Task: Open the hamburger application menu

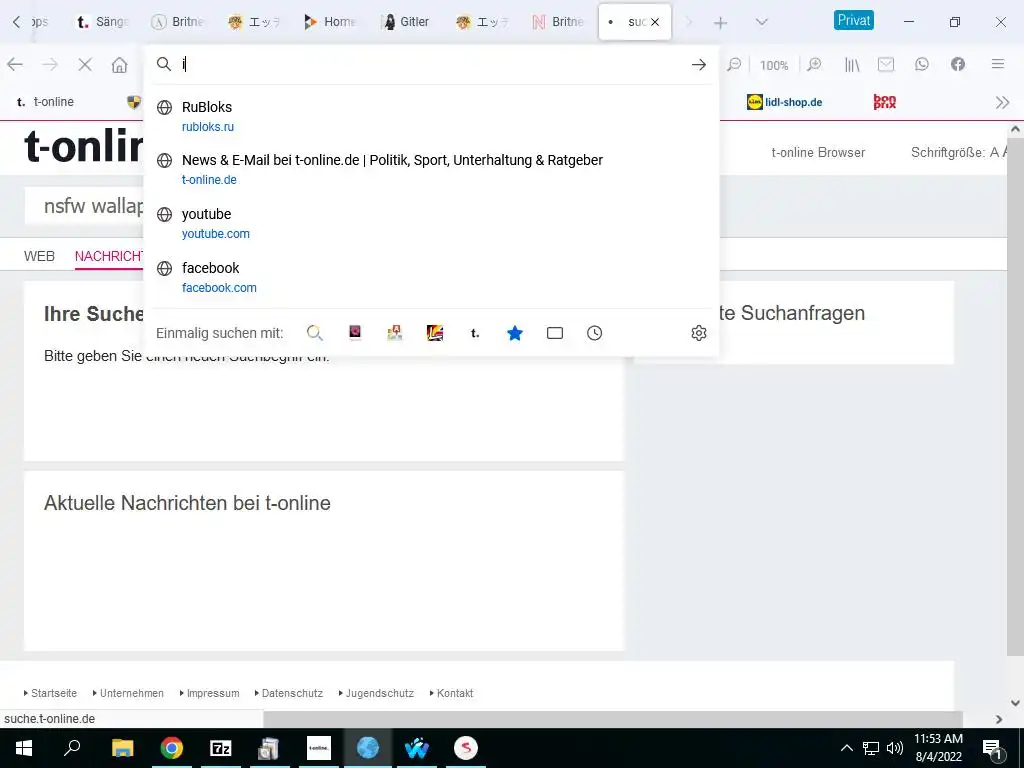Action: 998,64
